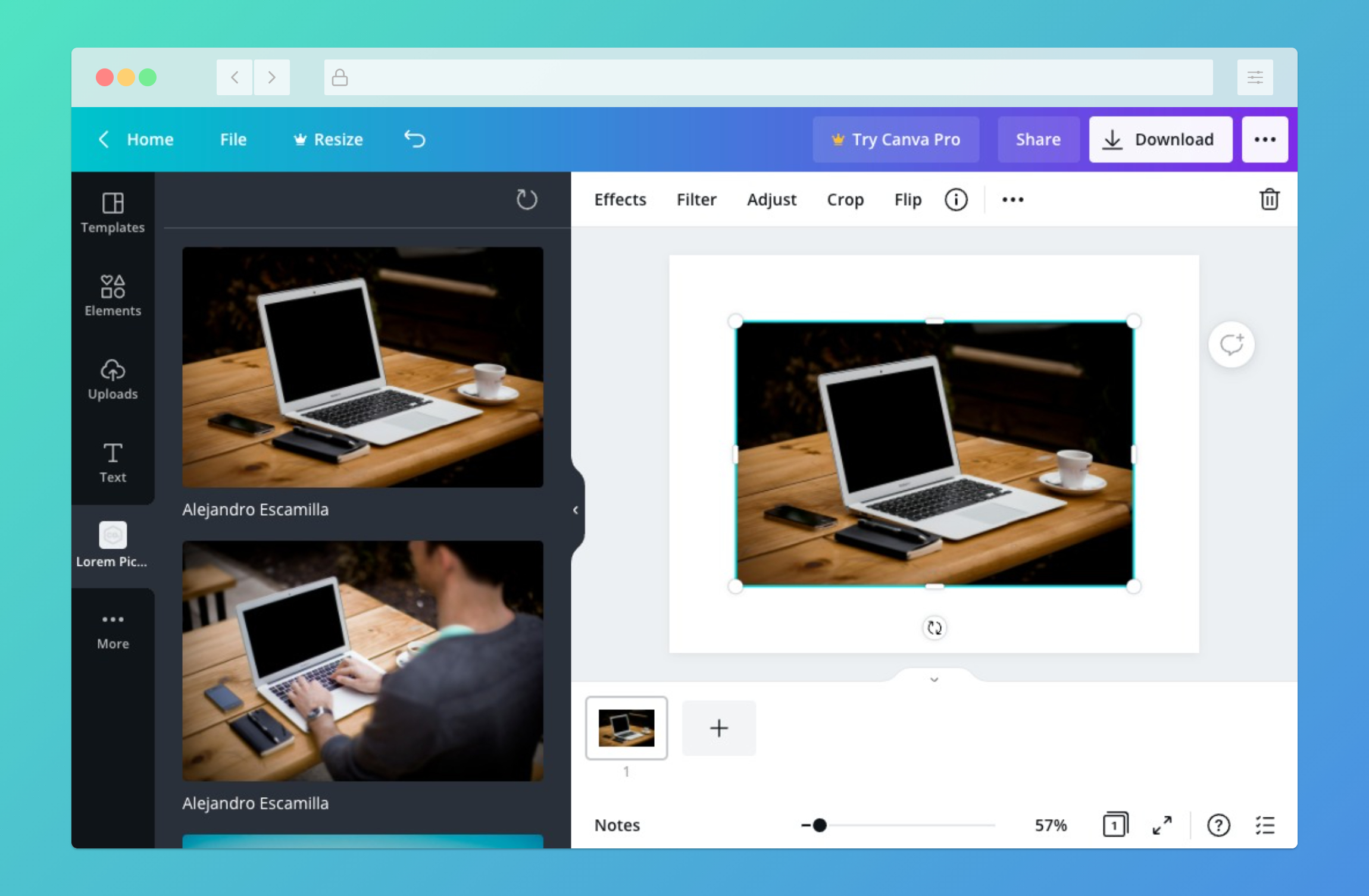Image resolution: width=1369 pixels, height=896 pixels.
Task: Select the Crop tool
Action: [x=845, y=199]
